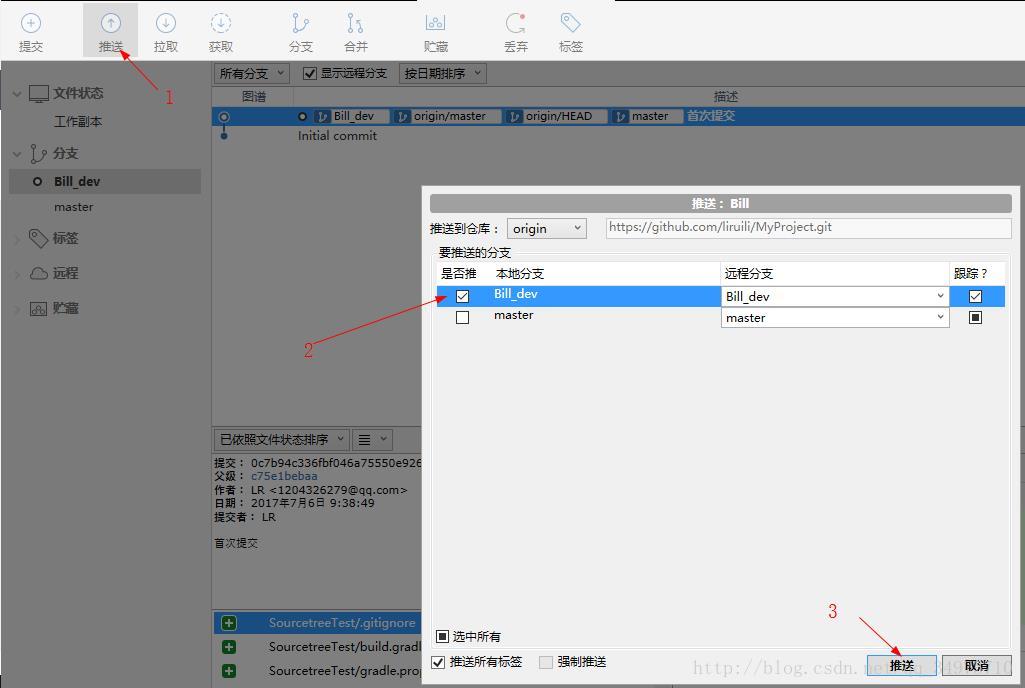The image size is (1025, 688).
Task: Open the origin remote repository dropdown
Action: [x=546, y=228]
